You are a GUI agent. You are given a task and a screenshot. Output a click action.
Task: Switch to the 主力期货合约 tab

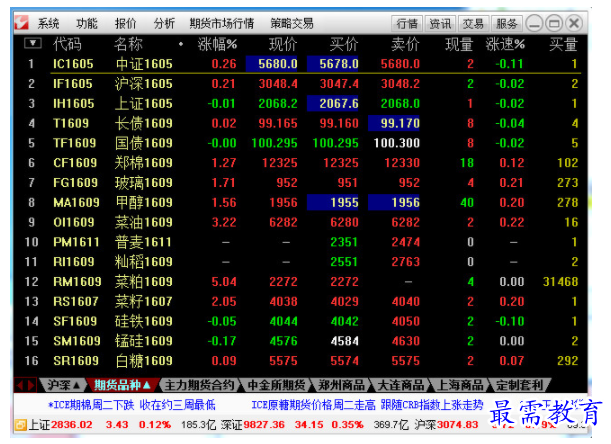[199, 386]
